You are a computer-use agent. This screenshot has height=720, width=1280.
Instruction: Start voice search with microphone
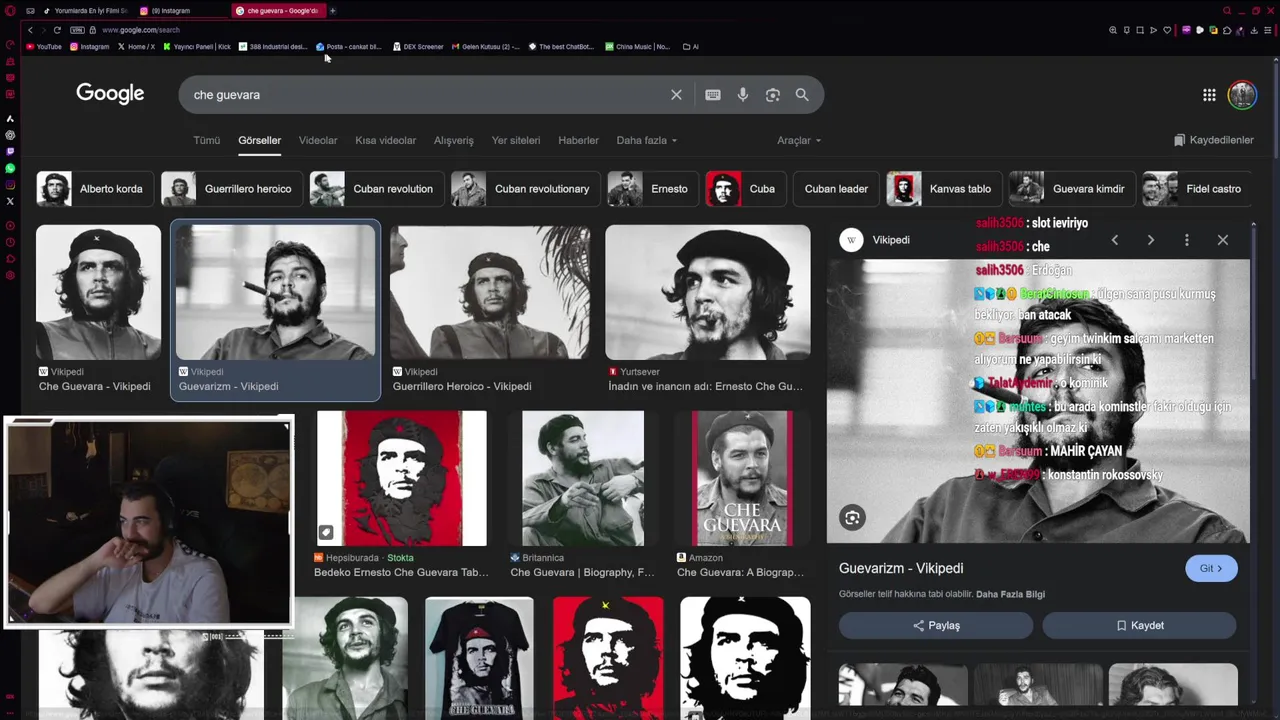pyautogui.click(x=743, y=95)
